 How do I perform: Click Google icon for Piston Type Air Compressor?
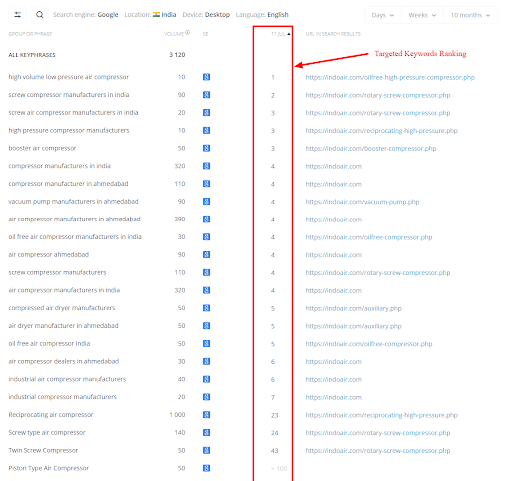tap(206, 468)
